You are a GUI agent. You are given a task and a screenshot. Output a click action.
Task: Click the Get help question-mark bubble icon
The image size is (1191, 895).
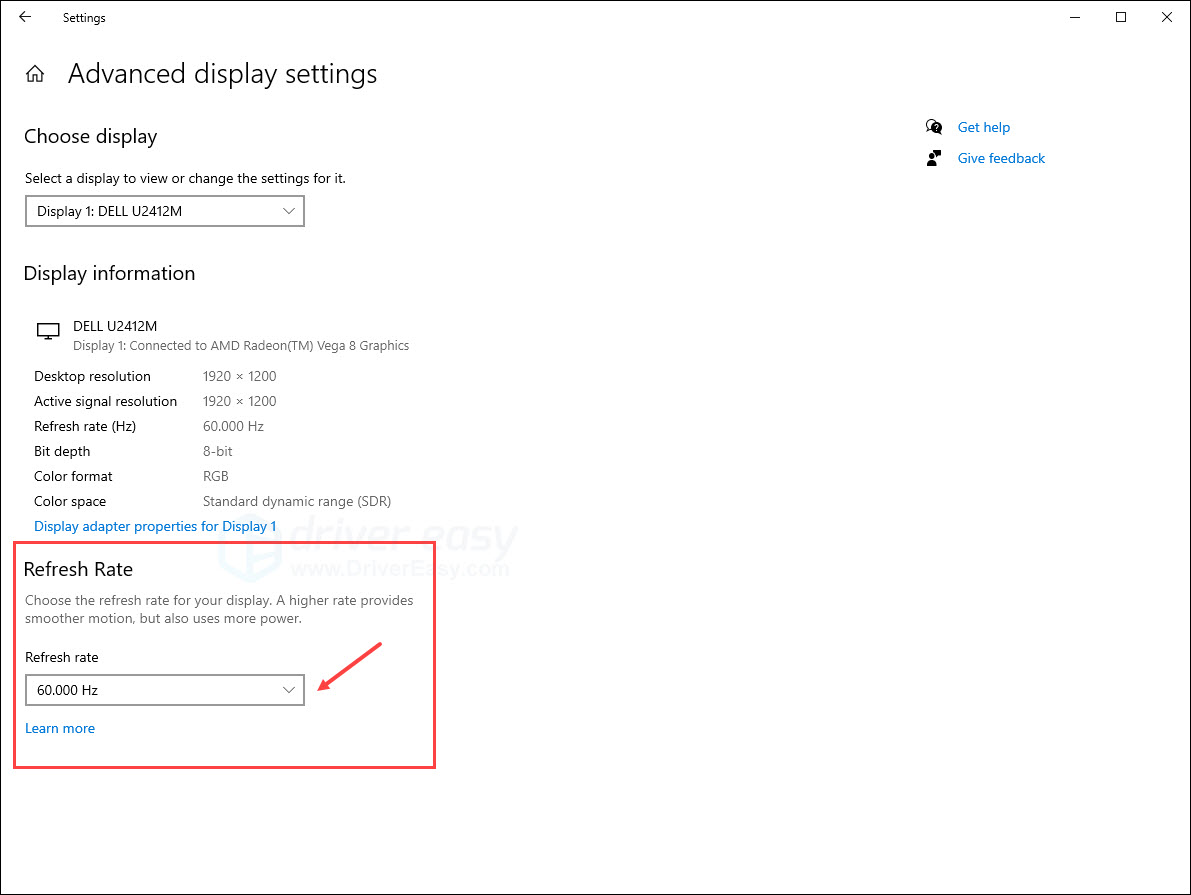pyautogui.click(x=933, y=127)
